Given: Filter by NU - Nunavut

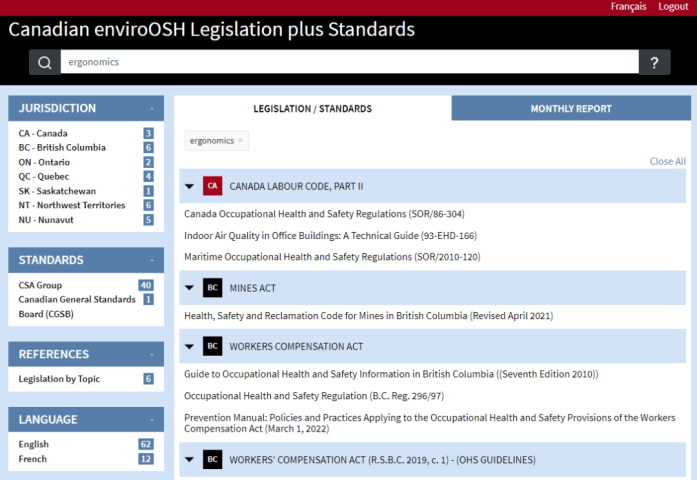Looking at the screenshot, I should (x=46, y=220).
